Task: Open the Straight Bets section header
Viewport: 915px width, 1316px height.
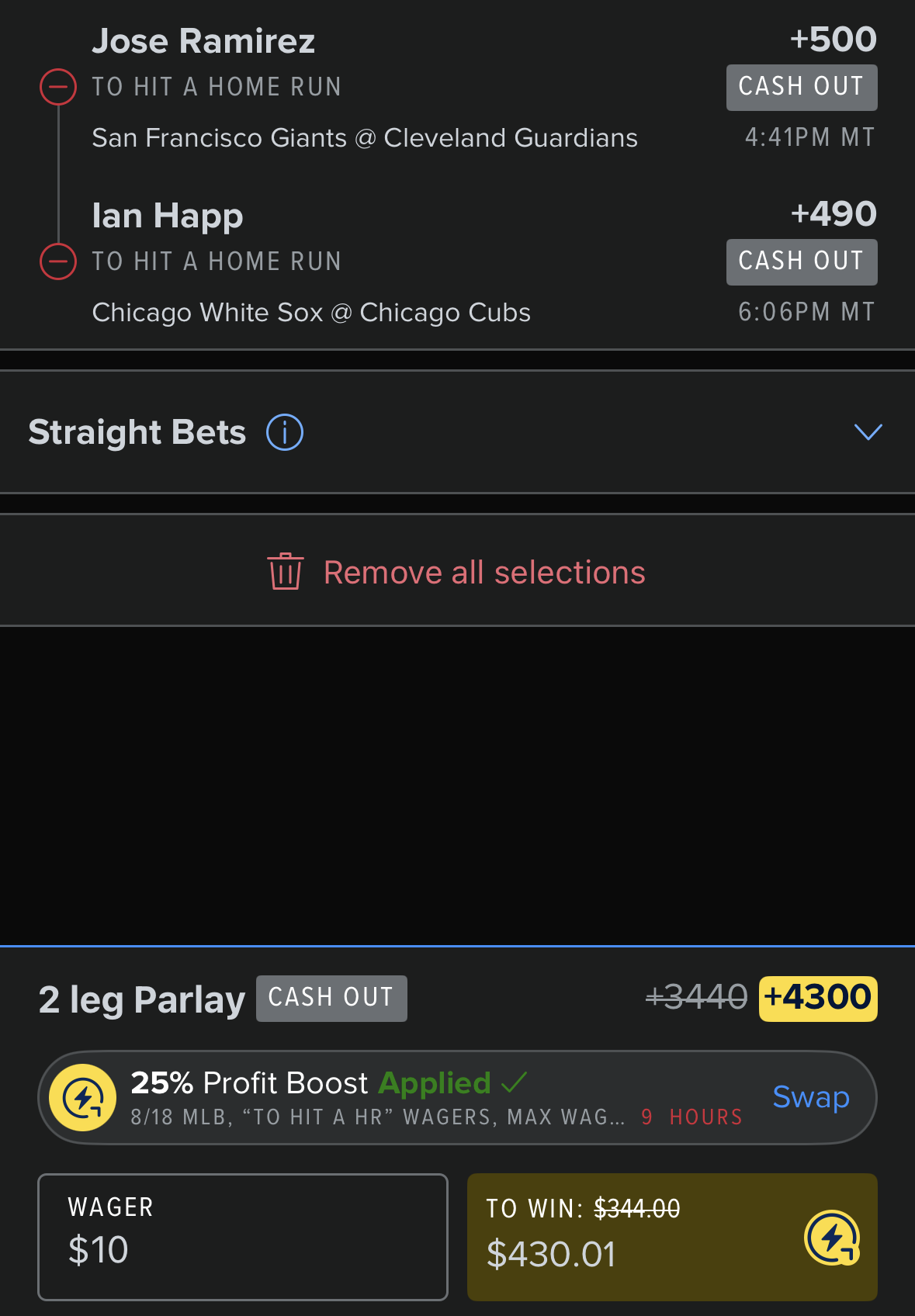Action: (x=457, y=432)
